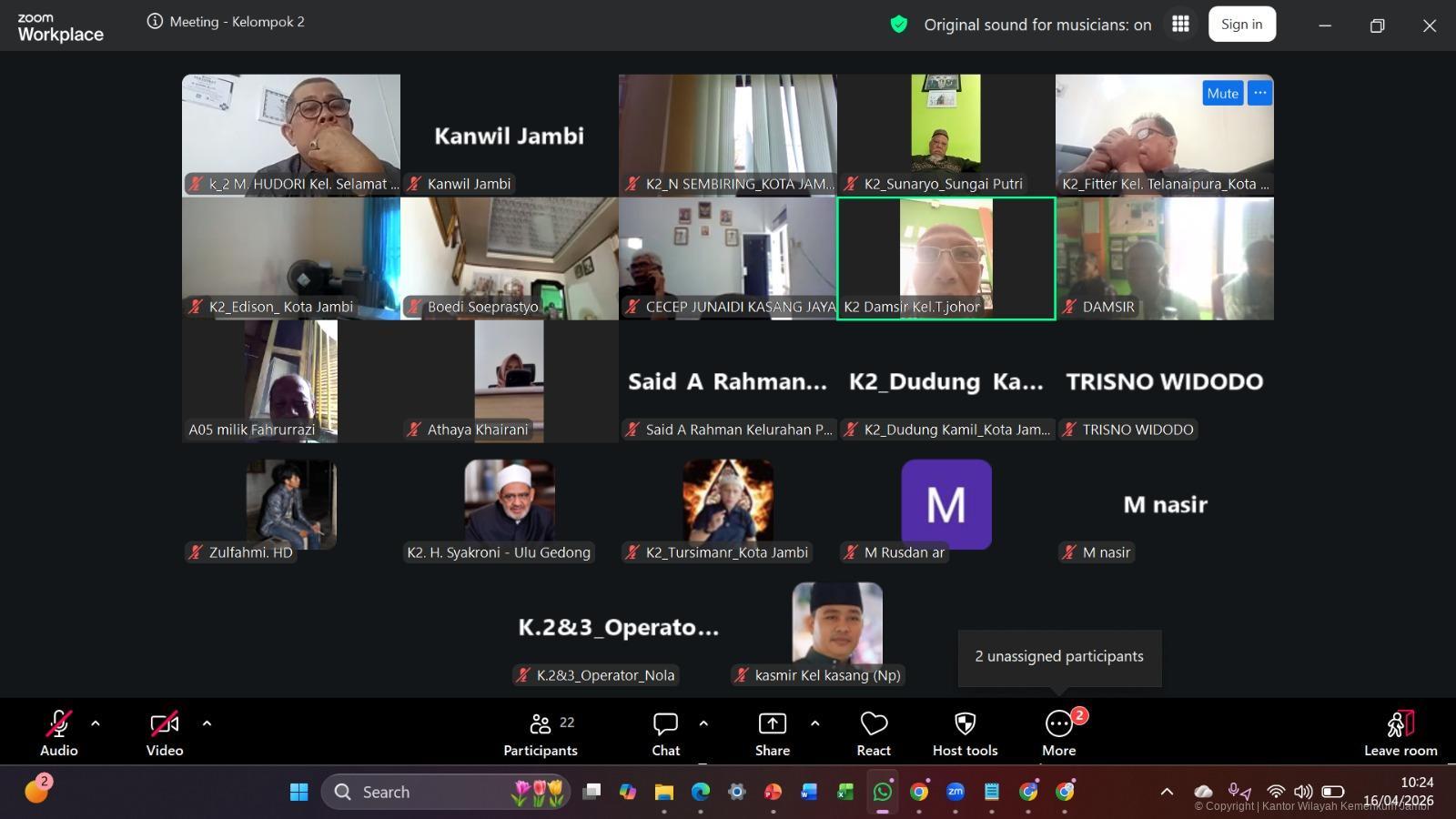This screenshot has height=819, width=1456.
Task: Click the Sign in button
Action: coord(1241,25)
